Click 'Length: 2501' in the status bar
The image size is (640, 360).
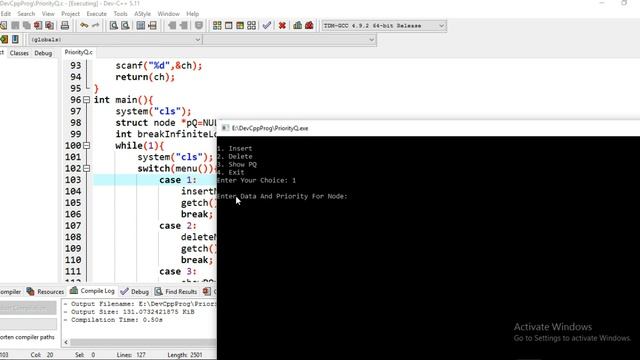click(184, 355)
